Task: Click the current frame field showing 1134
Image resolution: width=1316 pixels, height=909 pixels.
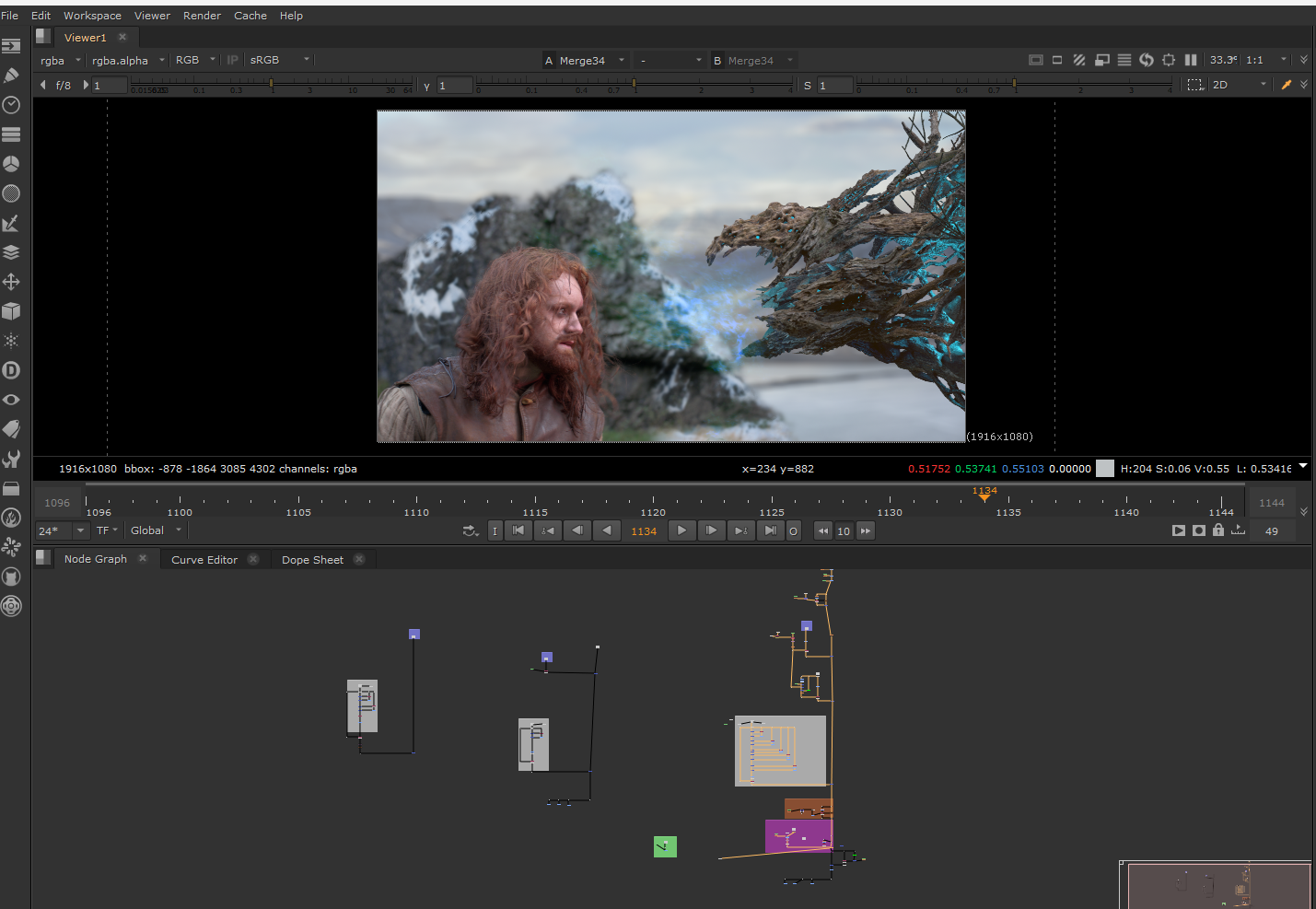Action: [x=644, y=531]
